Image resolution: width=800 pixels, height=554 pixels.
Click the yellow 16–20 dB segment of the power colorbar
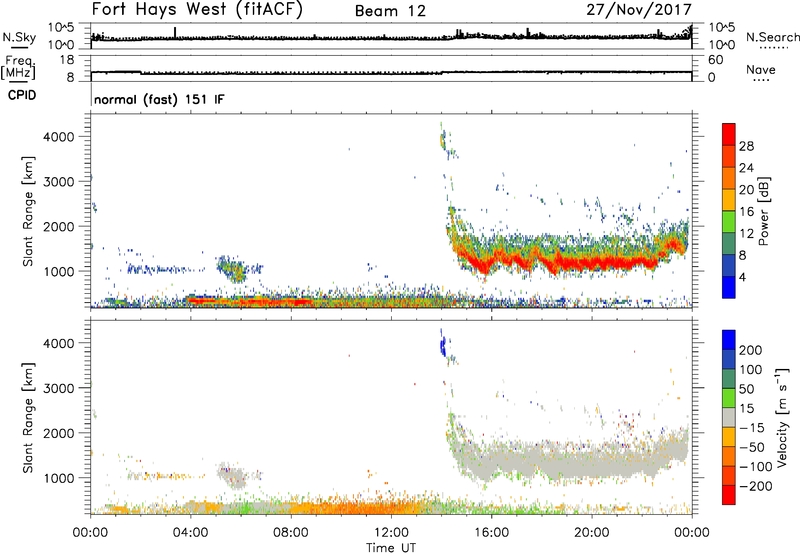click(x=729, y=200)
